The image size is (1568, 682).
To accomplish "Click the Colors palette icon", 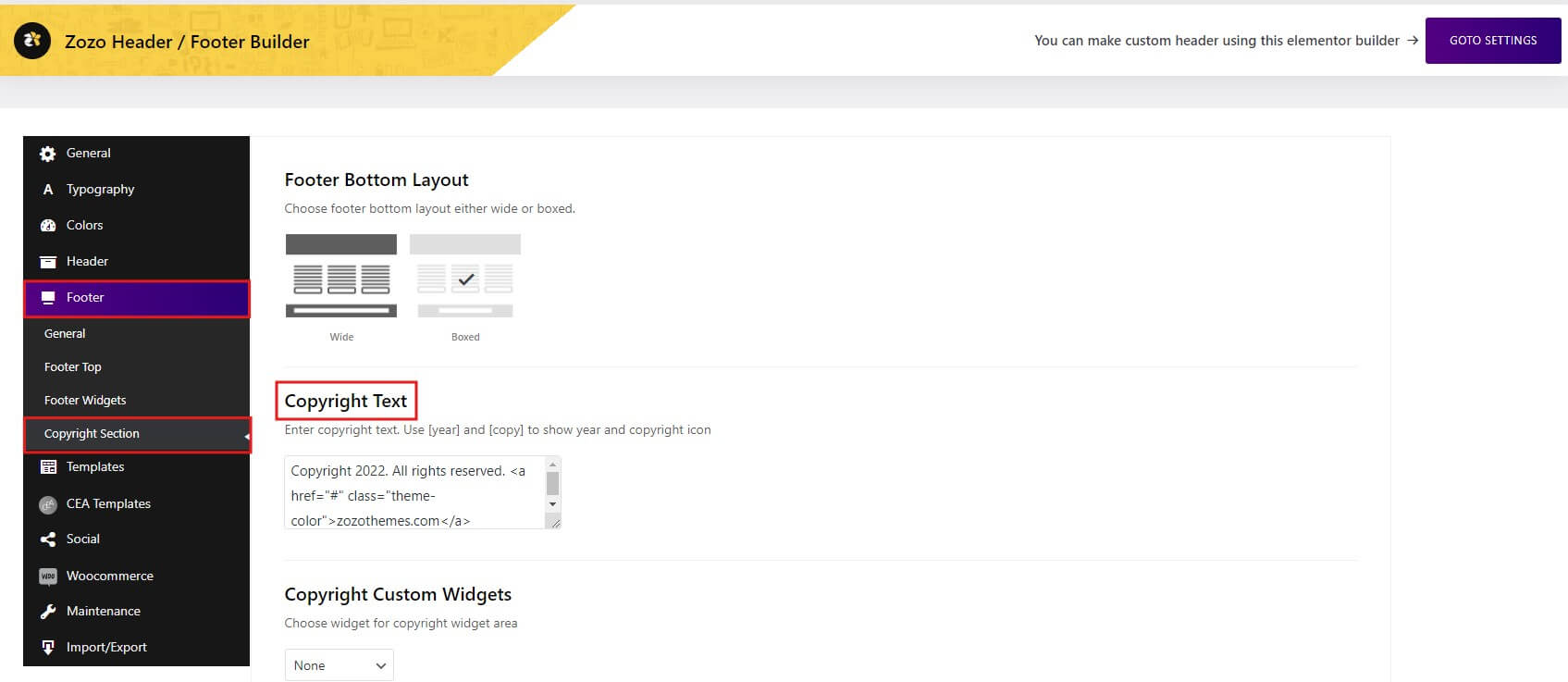I will pyautogui.click(x=48, y=226).
